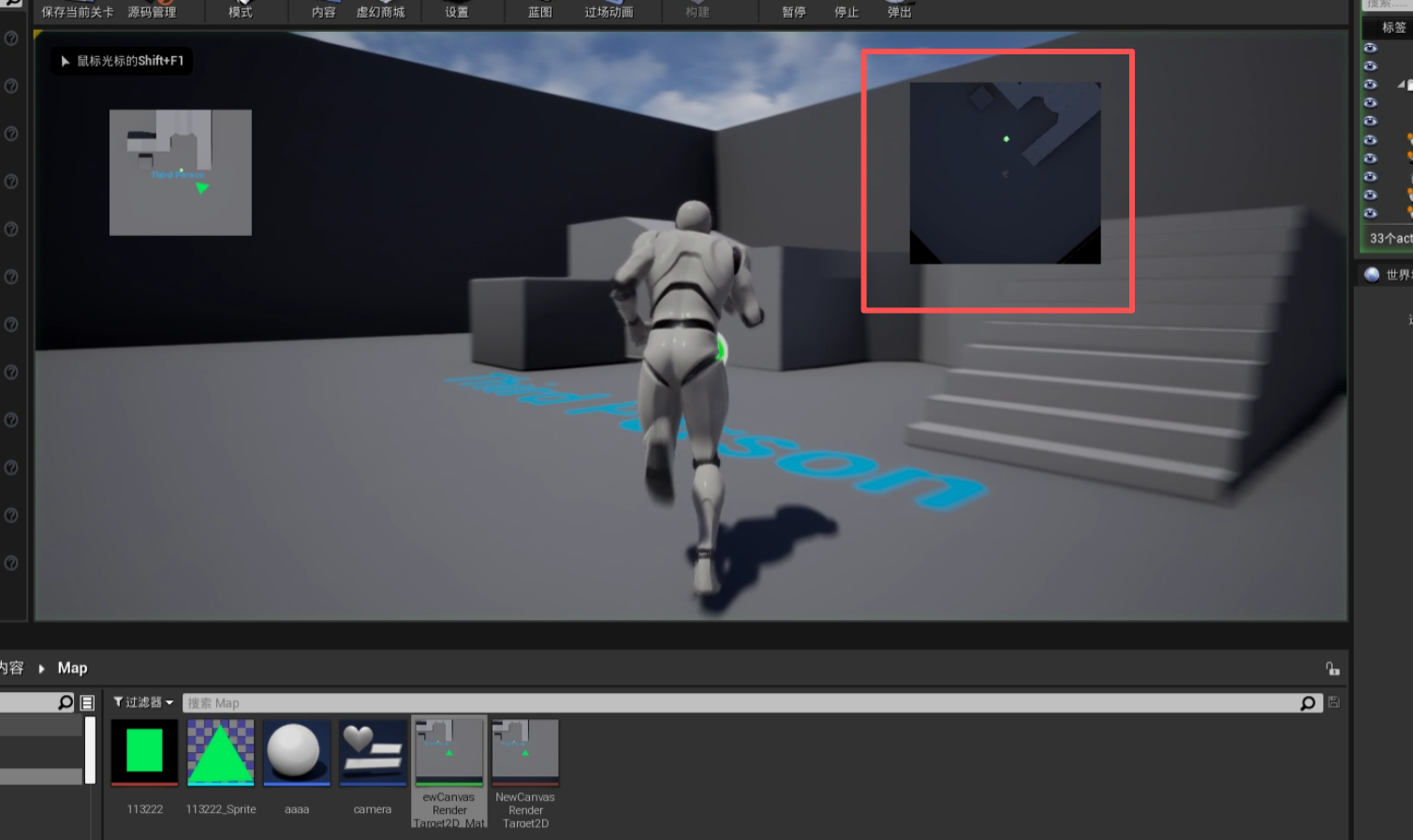Focus the 搜索 Map search field
This screenshot has height=840, width=1413.
tap(740, 703)
